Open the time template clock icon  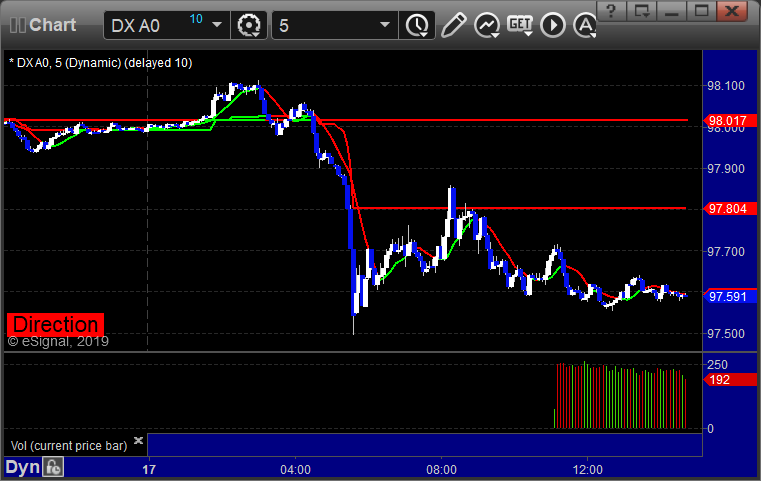point(416,25)
